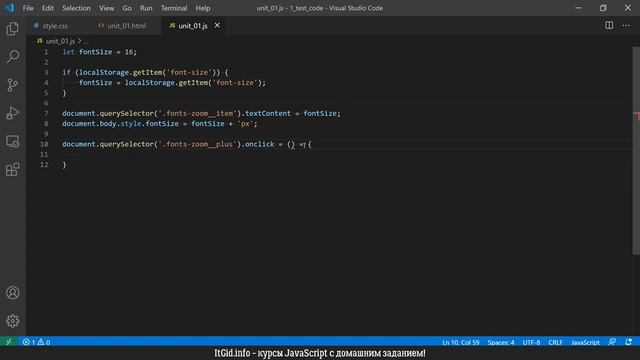Click line number 10 in gutter

click(x=44, y=144)
